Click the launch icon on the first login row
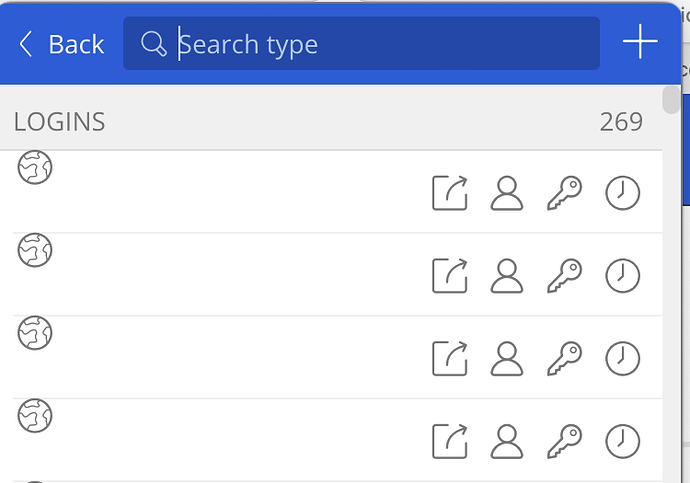Viewport: 690px width, 483px height. pyautogui.click(x=450, y=193)
